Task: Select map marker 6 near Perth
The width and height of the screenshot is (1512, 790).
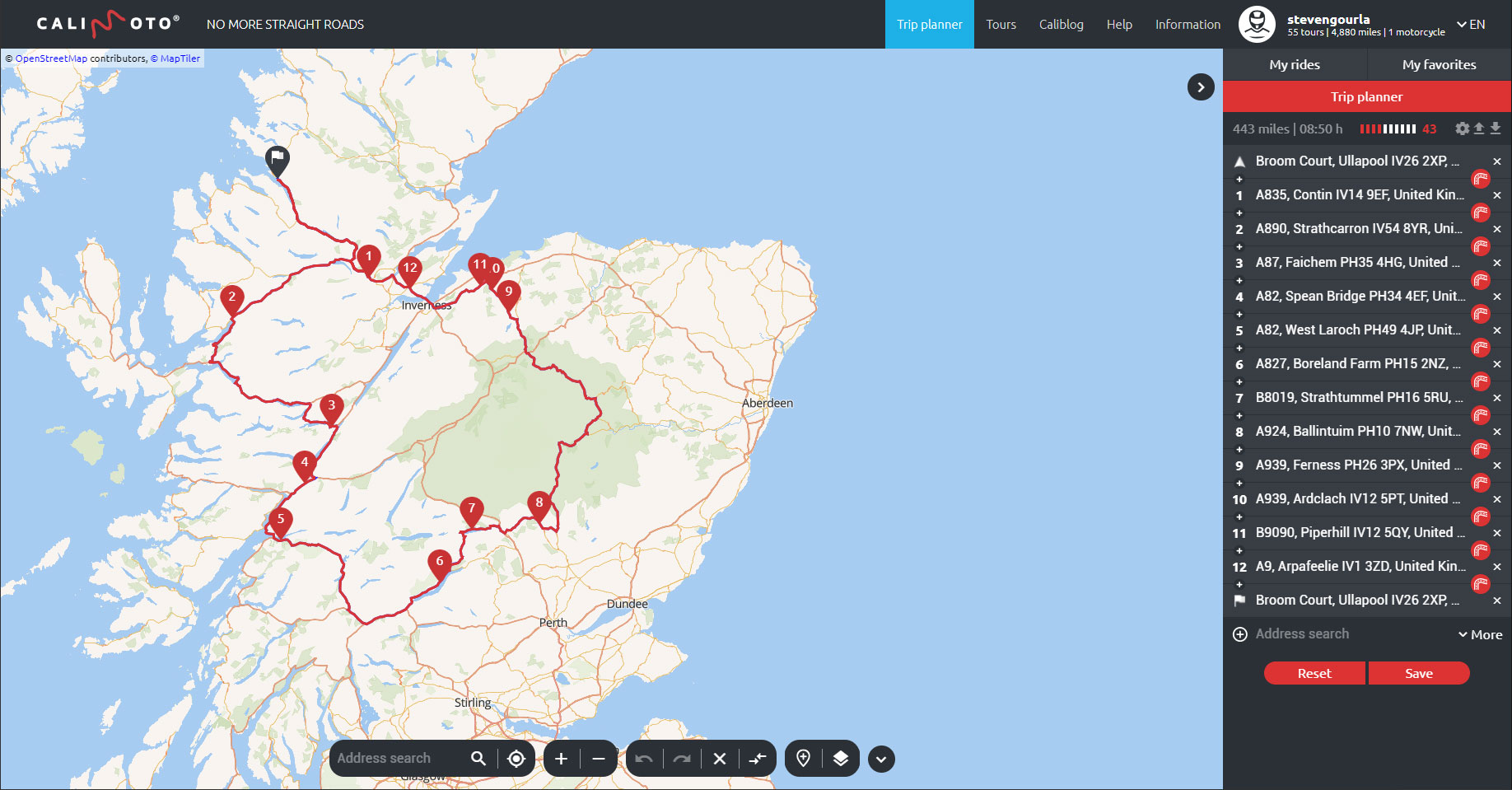Action: (x=440, y=566)
